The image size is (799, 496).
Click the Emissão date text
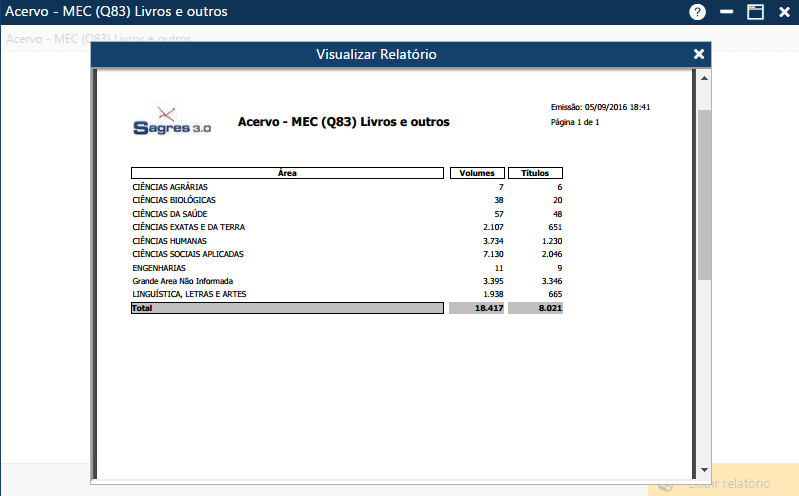pyautogui.click(x=600, y=106)
